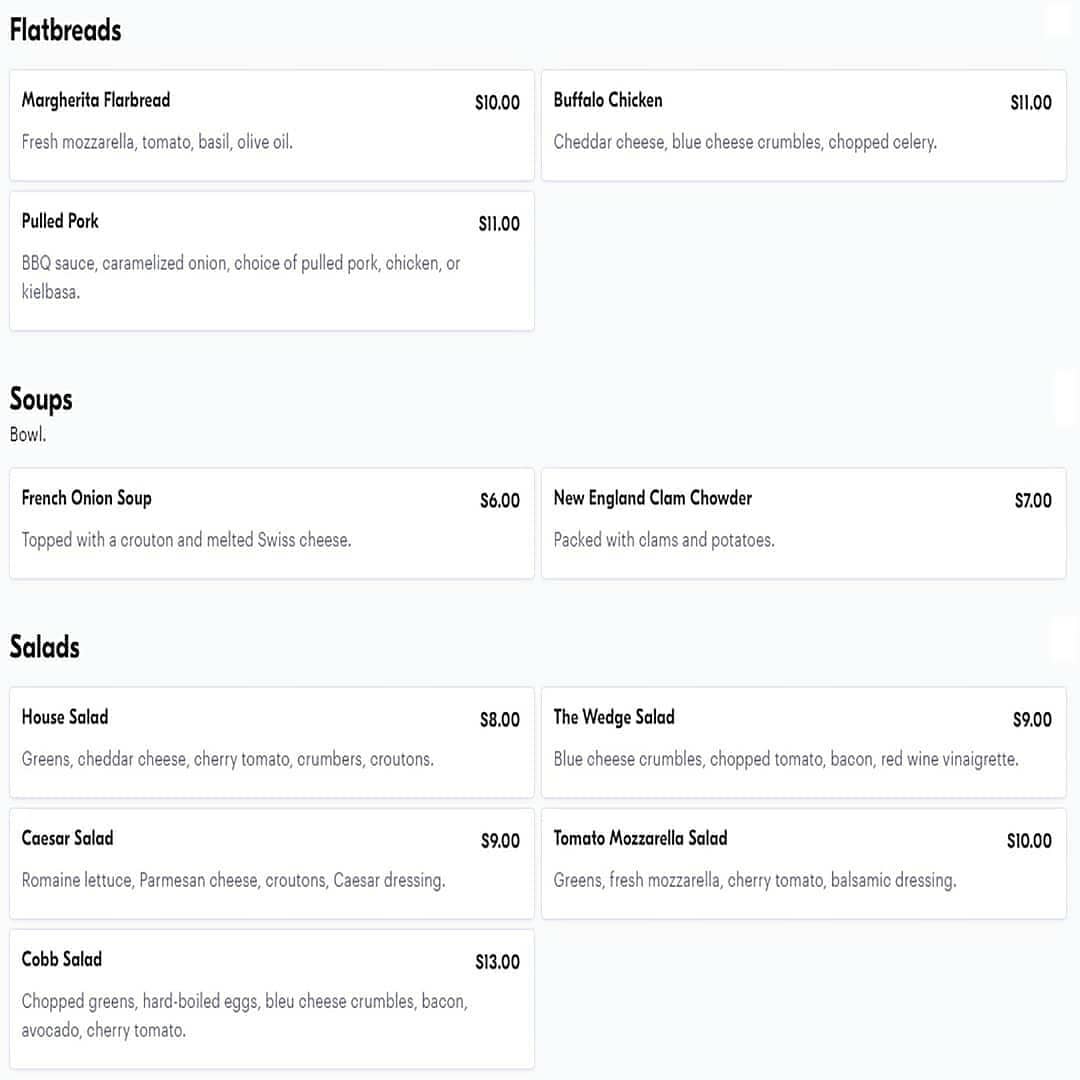Pick the Caesar Salad item
The width and height of the screenshot is (1080, 1080).
(271, 863)
